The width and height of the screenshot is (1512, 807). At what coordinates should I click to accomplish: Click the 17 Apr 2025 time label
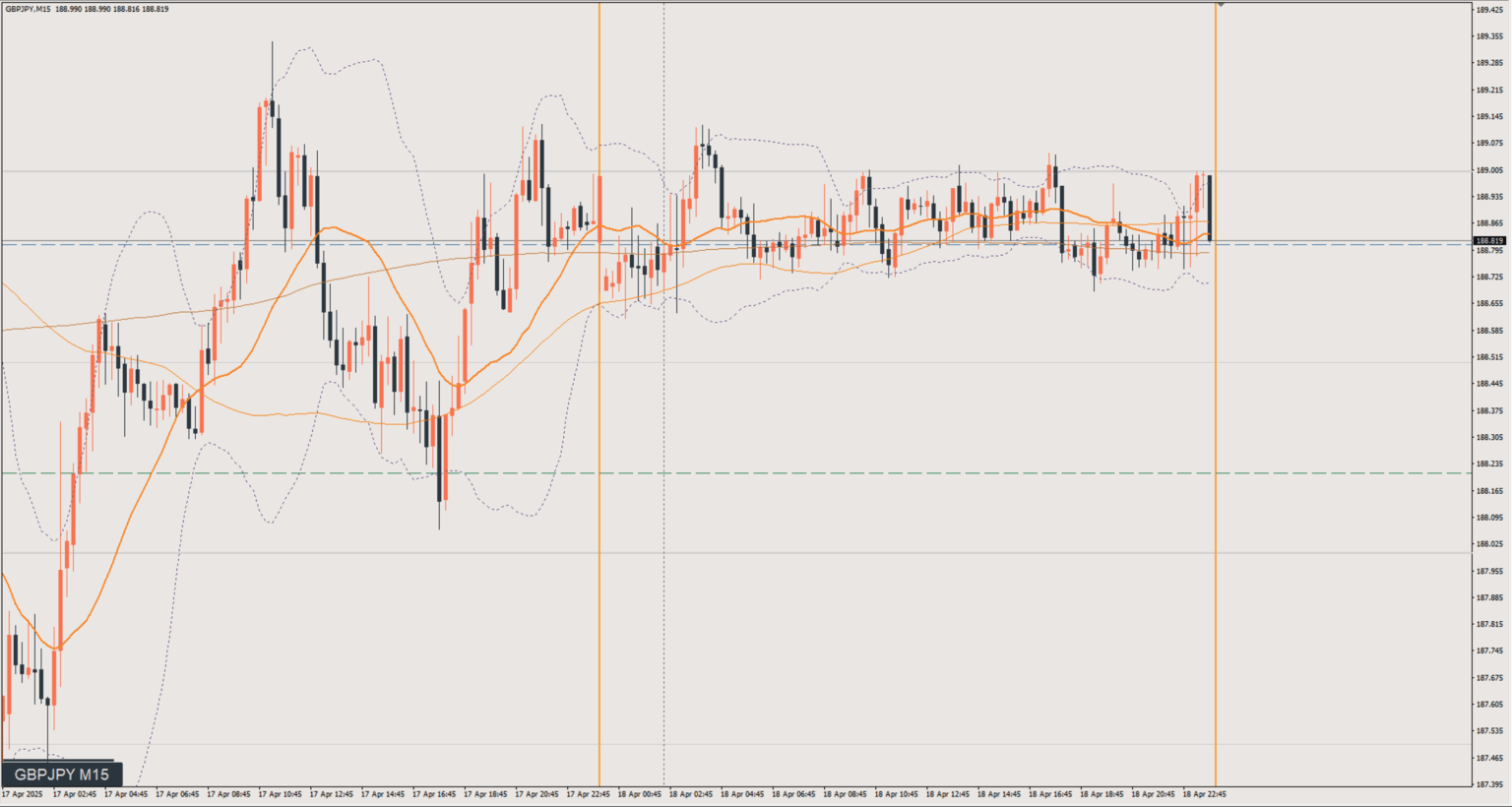click(23, 794)
